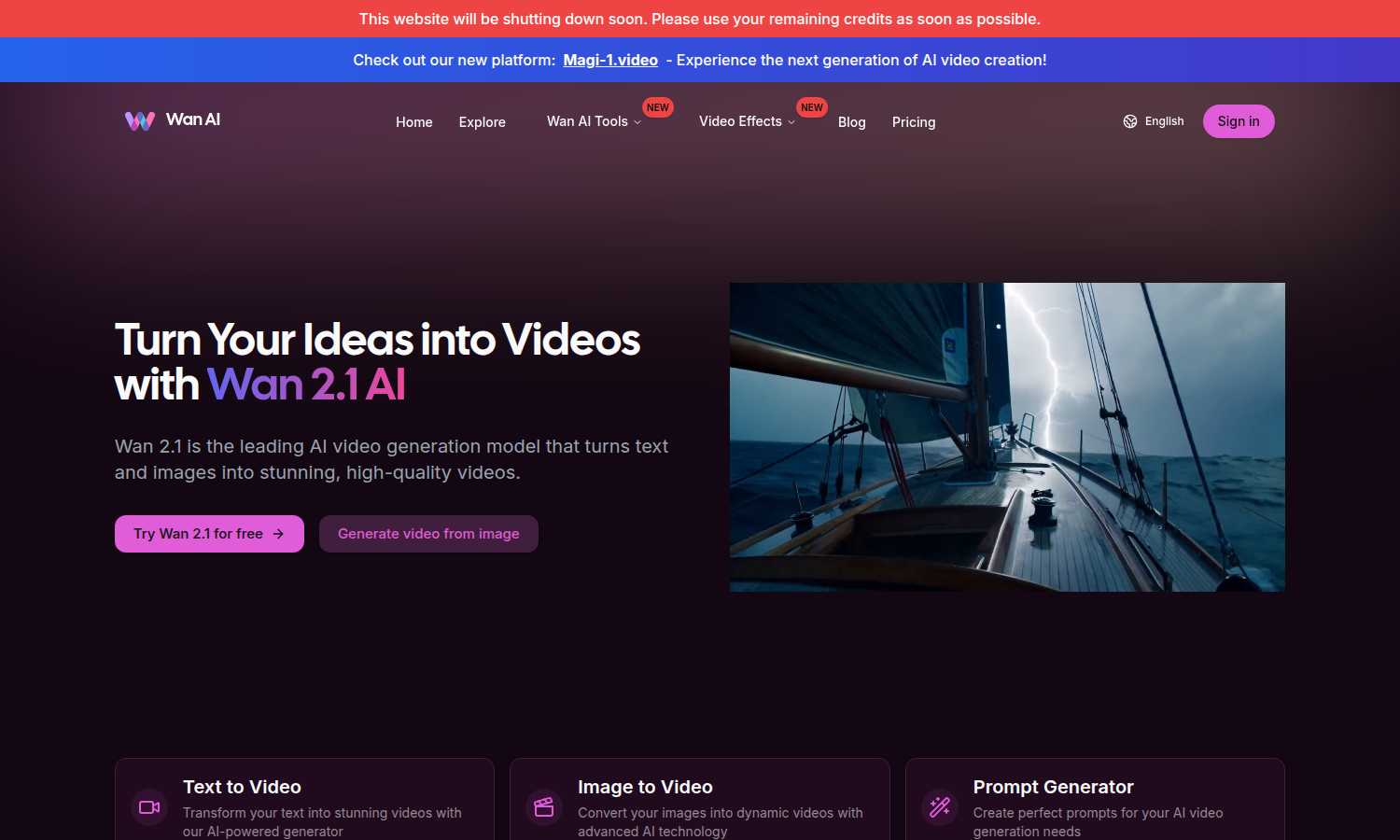Open the Explore page

pos(483,122)
